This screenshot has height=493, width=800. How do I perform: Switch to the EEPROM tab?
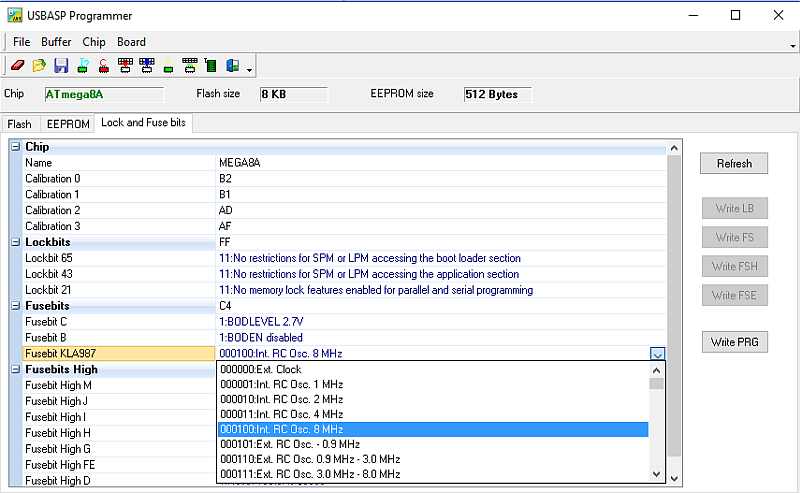pyautogui.click(x=68, y=124)
